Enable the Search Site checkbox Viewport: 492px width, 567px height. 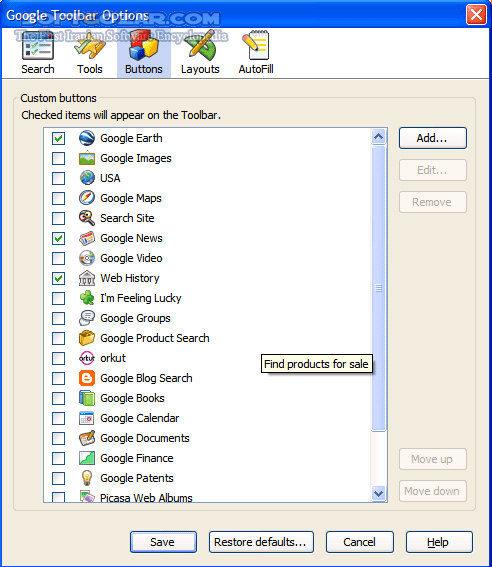(x=59, y=218)
